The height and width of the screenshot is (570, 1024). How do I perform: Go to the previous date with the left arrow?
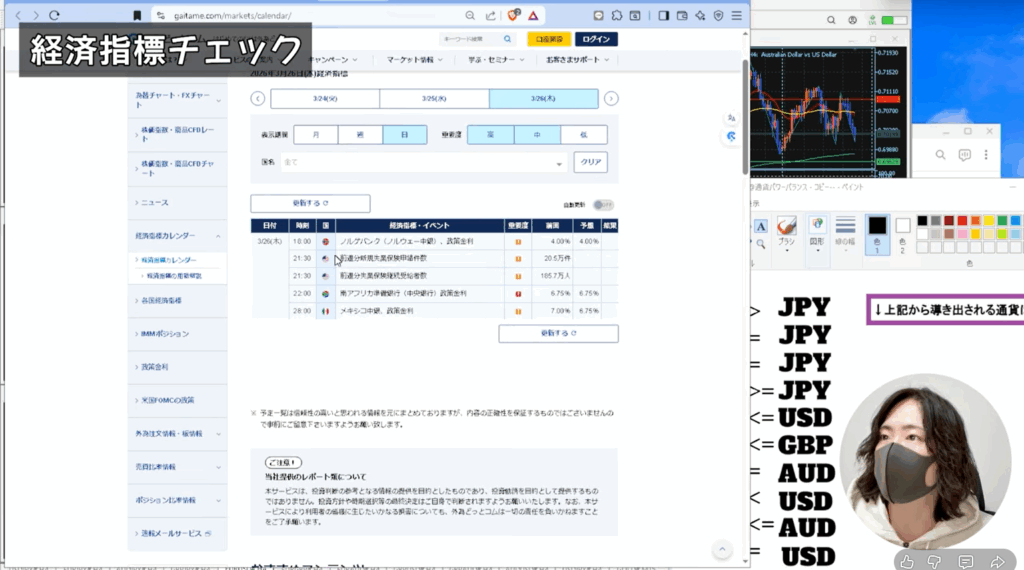(258, 98)
